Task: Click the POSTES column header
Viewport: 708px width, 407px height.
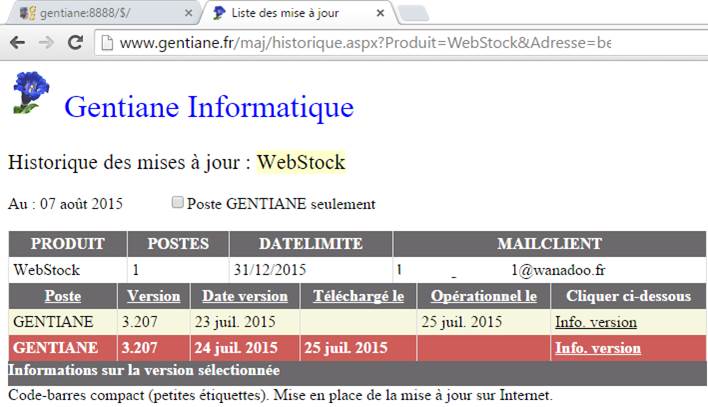Action: (178, 244)
